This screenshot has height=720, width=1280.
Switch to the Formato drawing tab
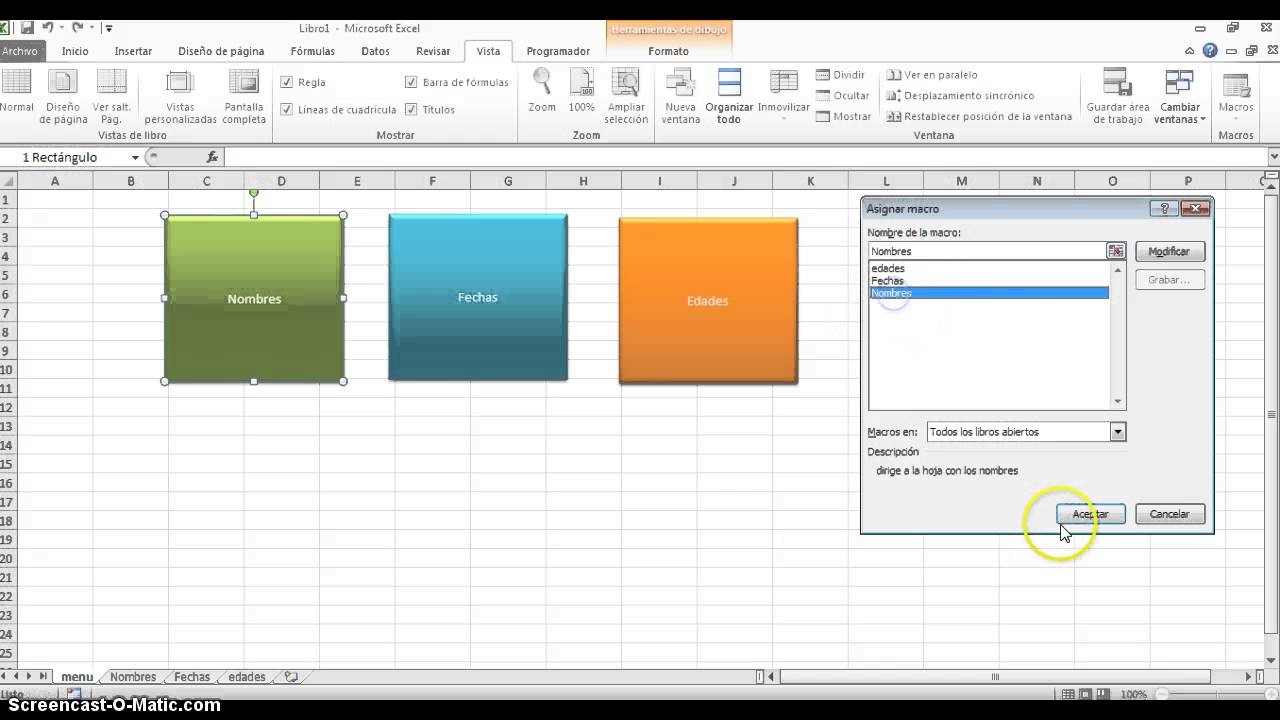point(668,51)
